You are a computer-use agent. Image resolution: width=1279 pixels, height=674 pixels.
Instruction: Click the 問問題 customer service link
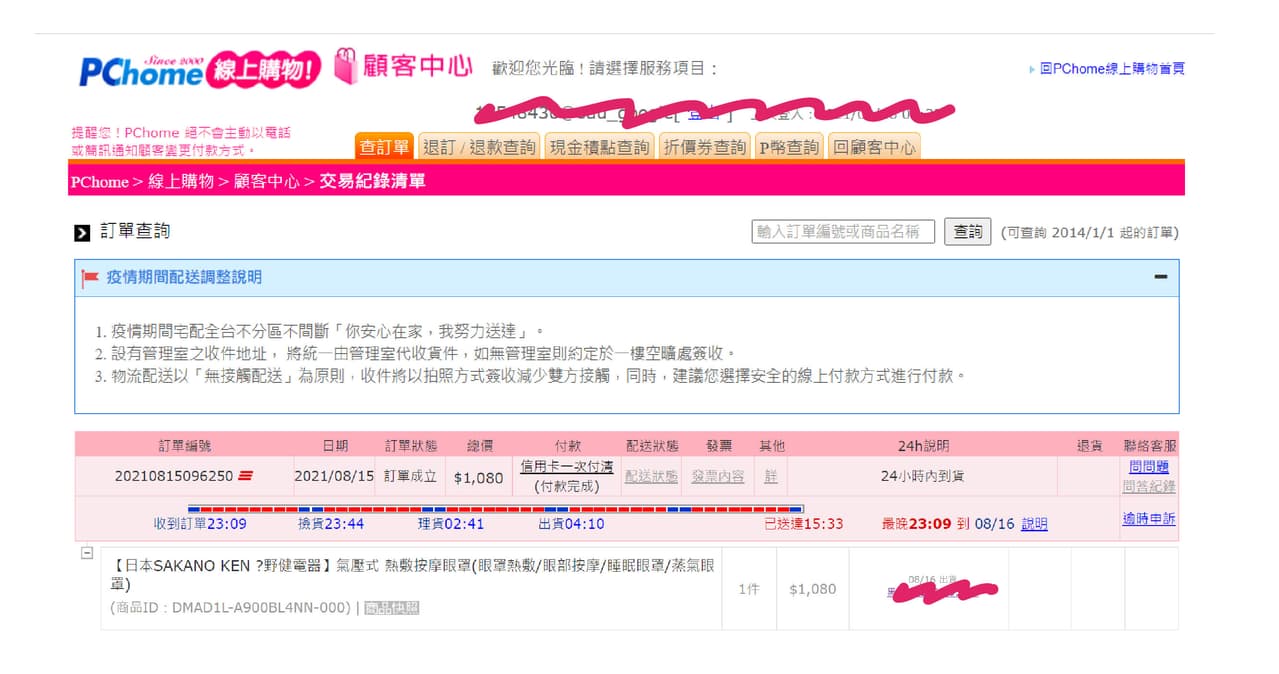tap(1148, 467)
